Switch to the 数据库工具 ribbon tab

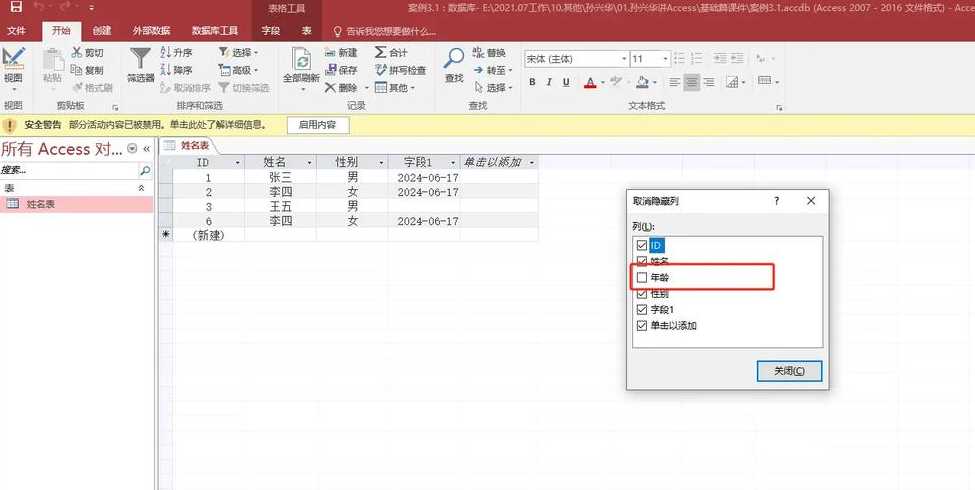click(x=215, y=30)
